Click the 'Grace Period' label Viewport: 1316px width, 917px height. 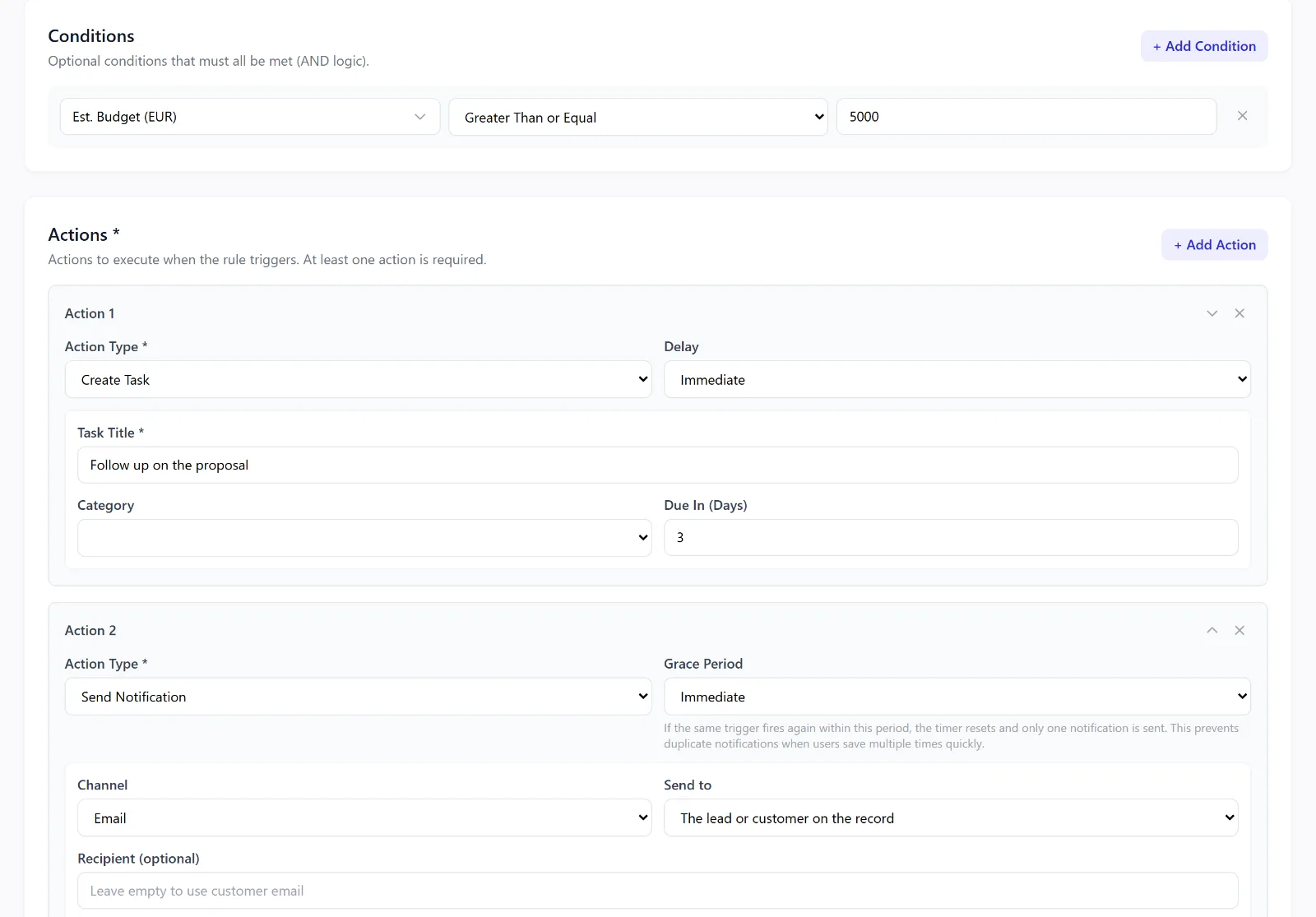[703, 664]
